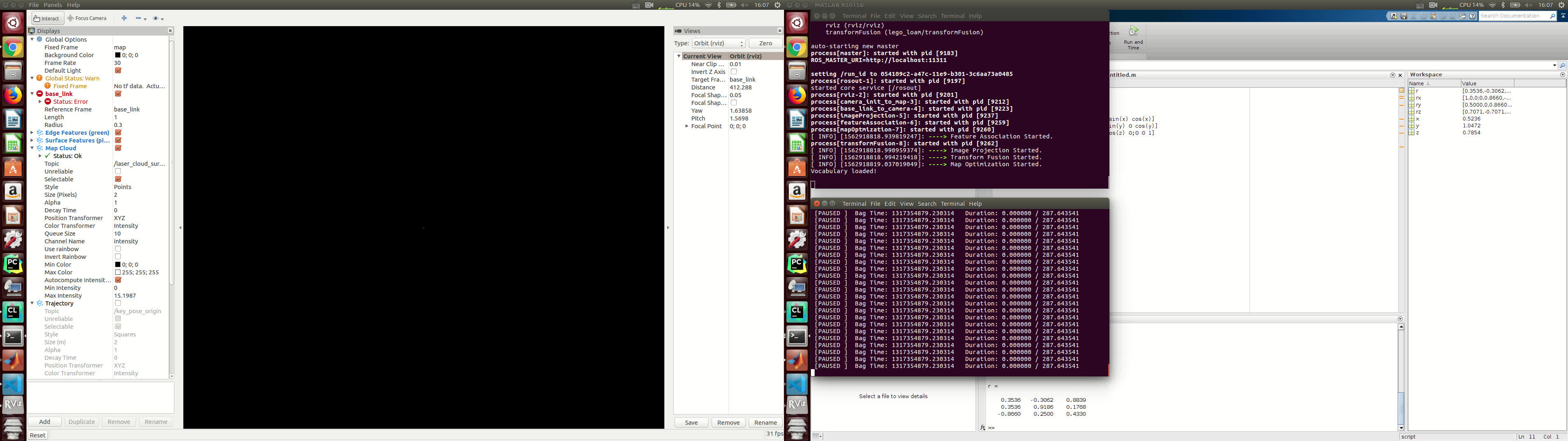Open Chrome from the left dock
This screenshot has height=441, width=1568.
point(13,47)
